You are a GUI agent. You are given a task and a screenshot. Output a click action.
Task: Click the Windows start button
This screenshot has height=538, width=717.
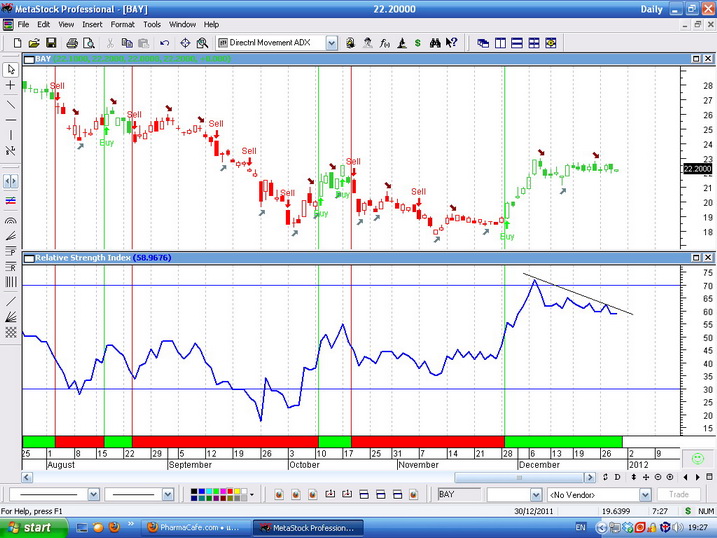[30, 527]
